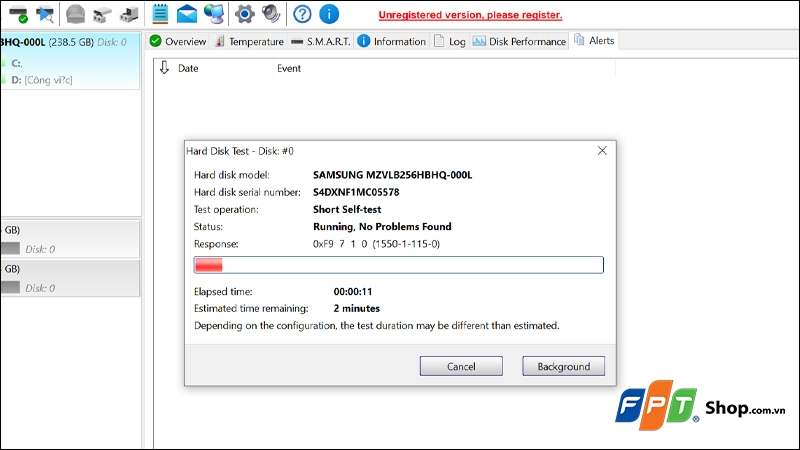Open the Log tab
Screen dimensions: 800x450
click(x=449, y=41)
